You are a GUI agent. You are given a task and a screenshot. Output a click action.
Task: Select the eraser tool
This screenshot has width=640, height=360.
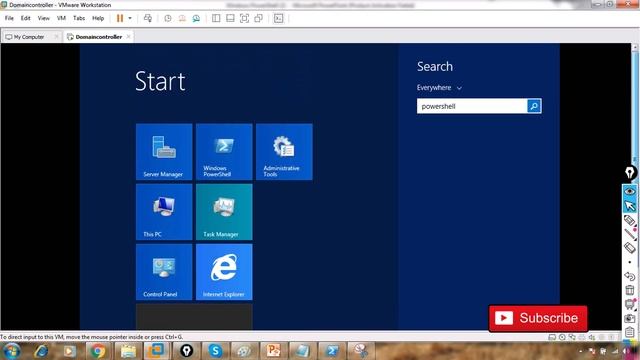coord(630,247)
